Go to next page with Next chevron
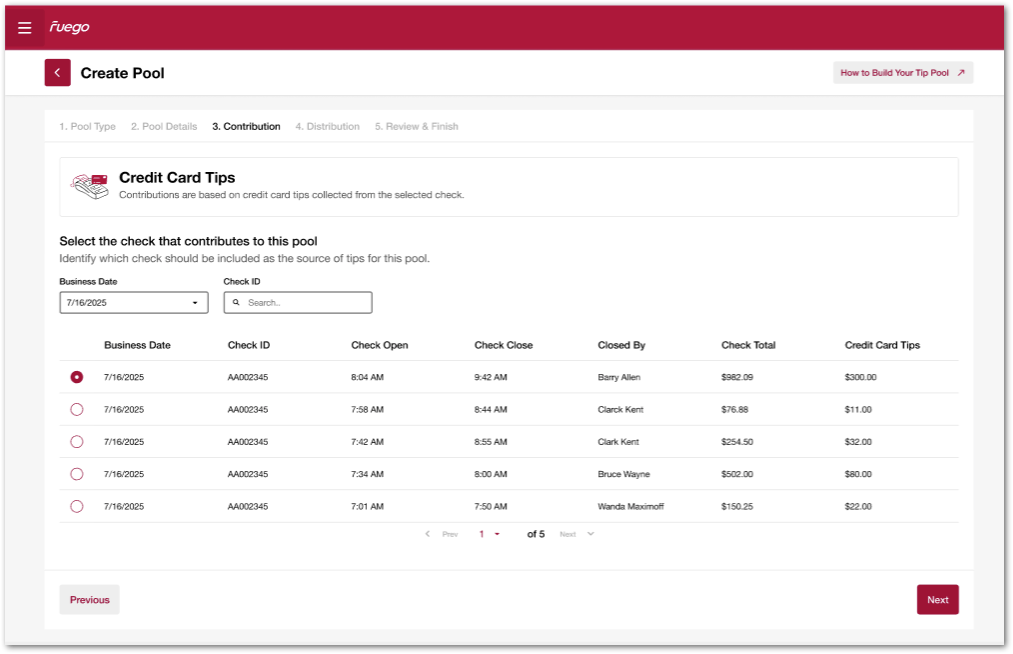1013x654 pixels. pos(590,534)
